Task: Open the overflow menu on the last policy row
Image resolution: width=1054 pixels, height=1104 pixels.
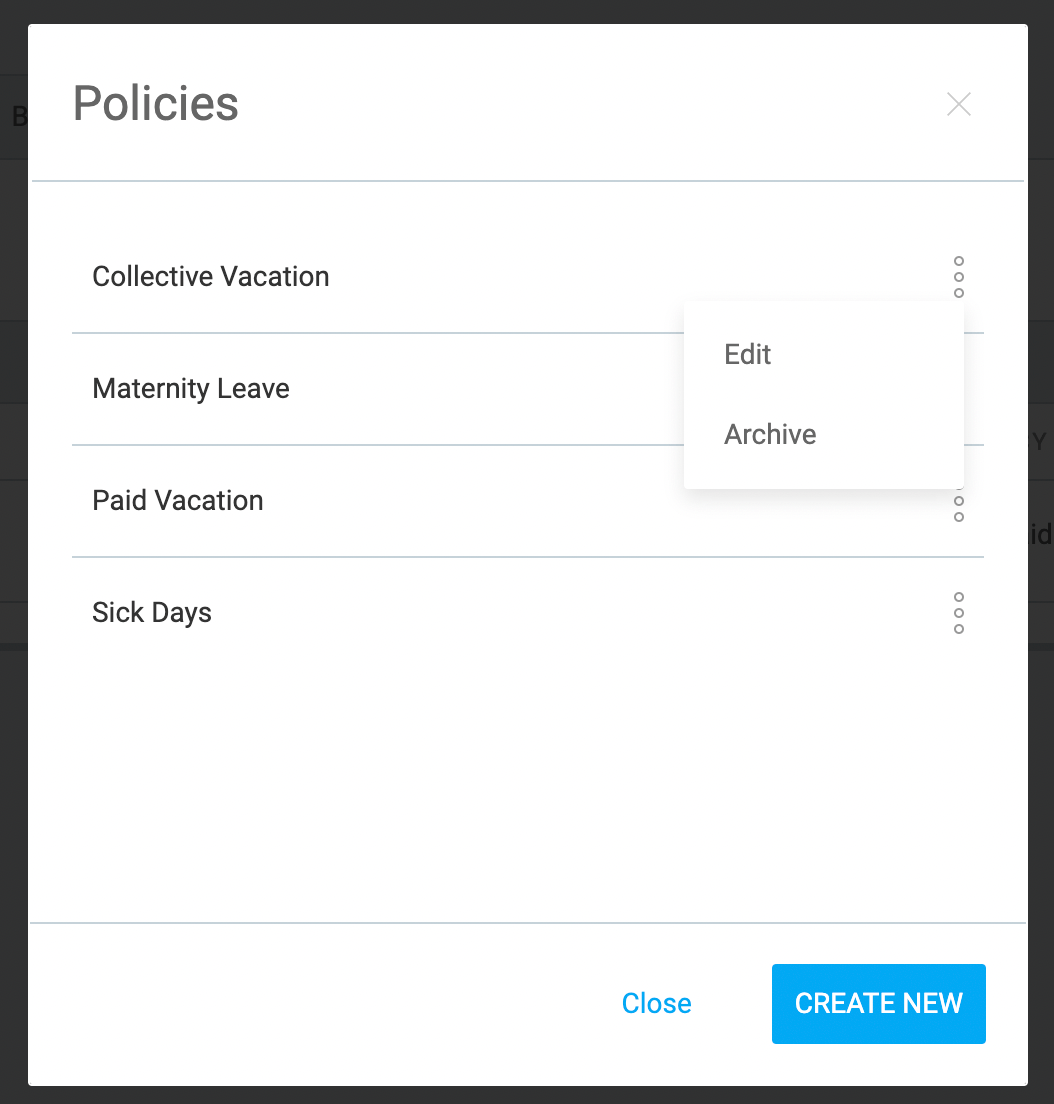Action: [959, 613]
